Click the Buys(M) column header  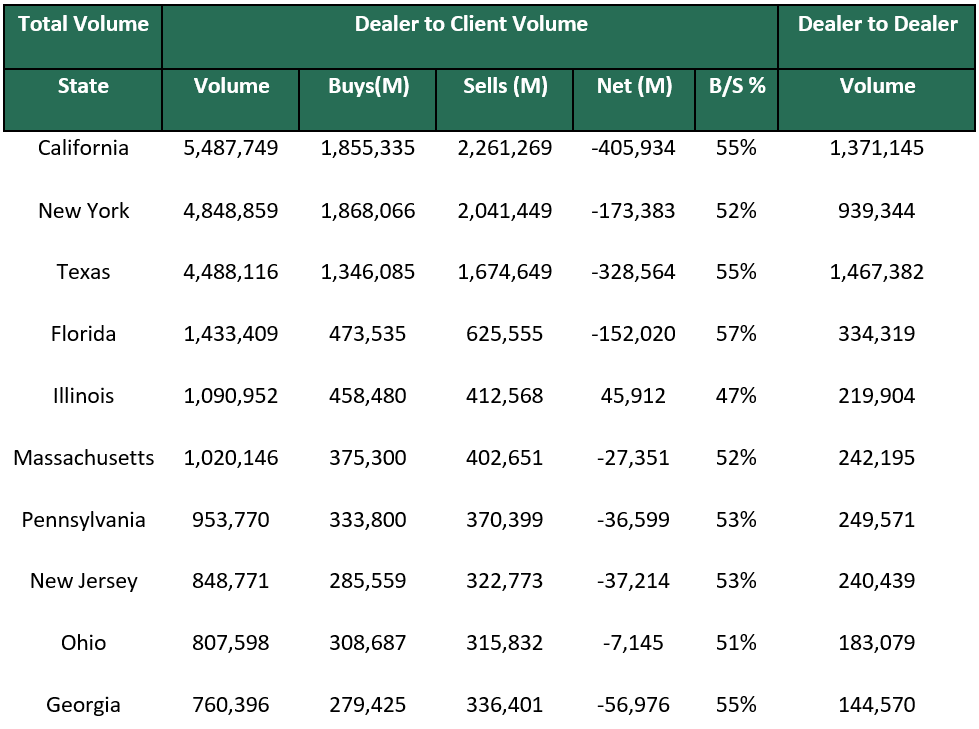(368, 100)
